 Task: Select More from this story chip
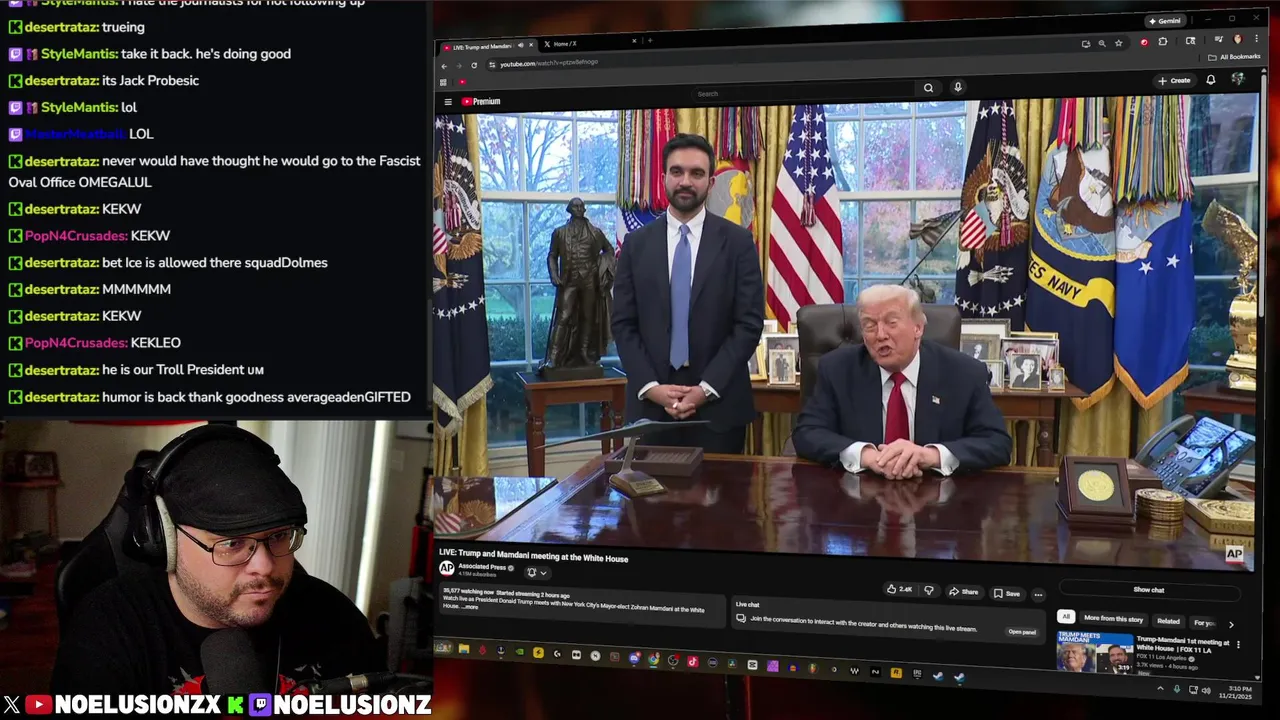[x=1113, y=619]
